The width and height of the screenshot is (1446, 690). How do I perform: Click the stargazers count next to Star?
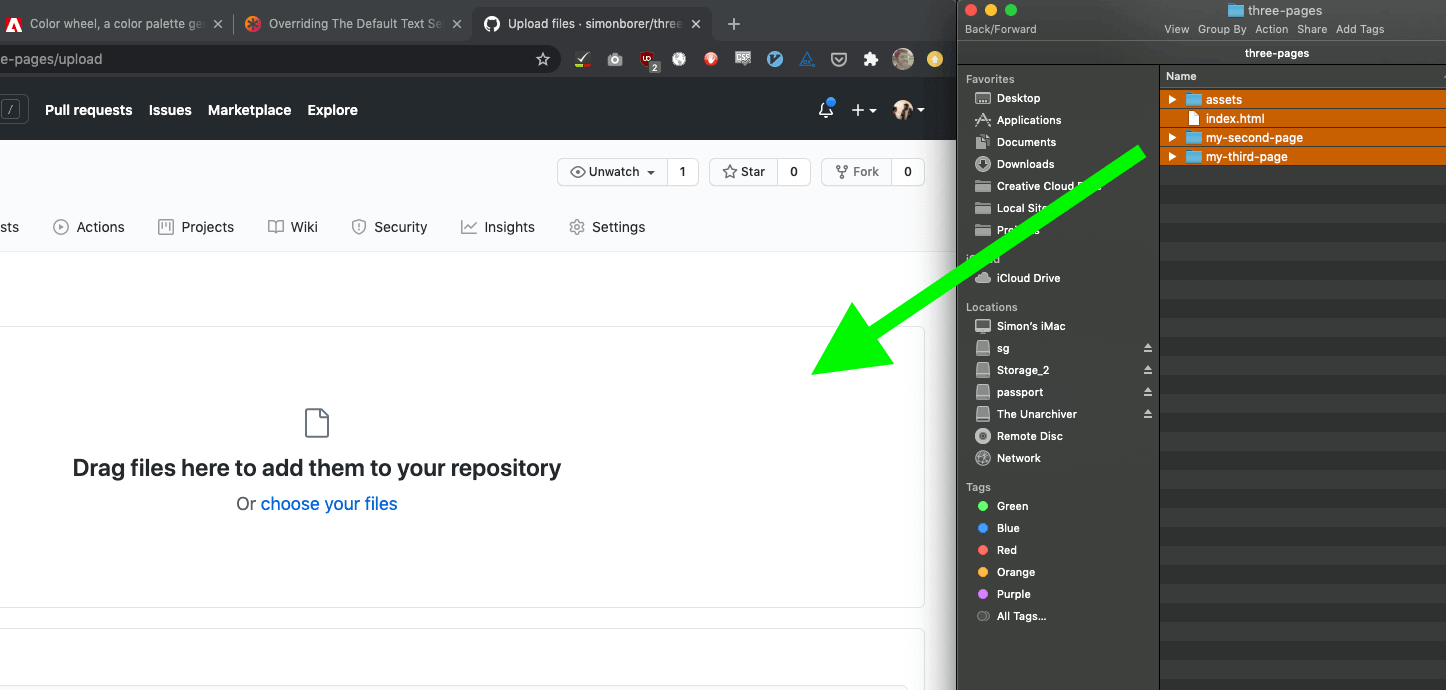click(794, 172)
